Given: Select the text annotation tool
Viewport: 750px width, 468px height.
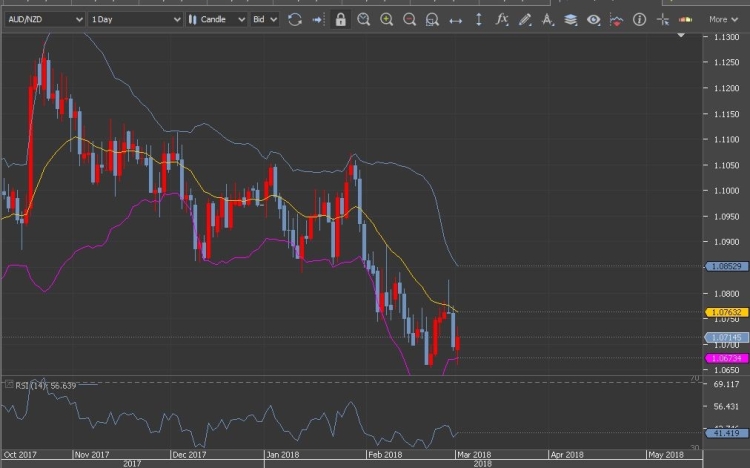Looking at the screenshot, I should 548,19.
